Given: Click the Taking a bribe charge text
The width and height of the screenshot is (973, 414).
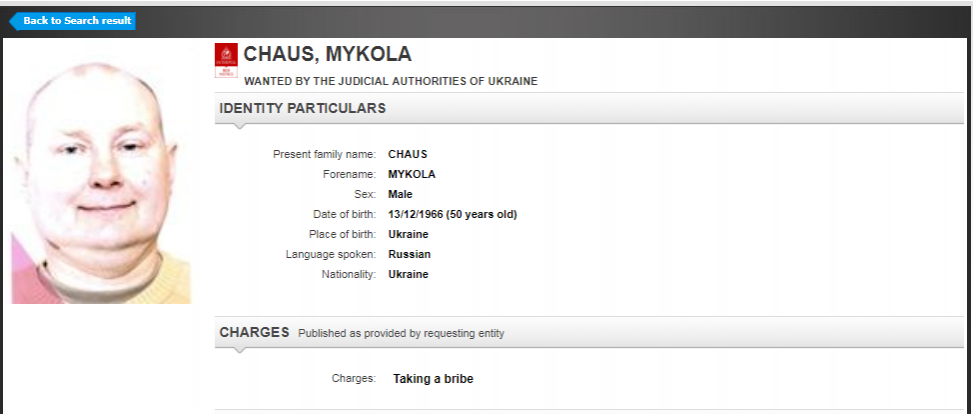Looking at the screenshot, I should point(433,379).
